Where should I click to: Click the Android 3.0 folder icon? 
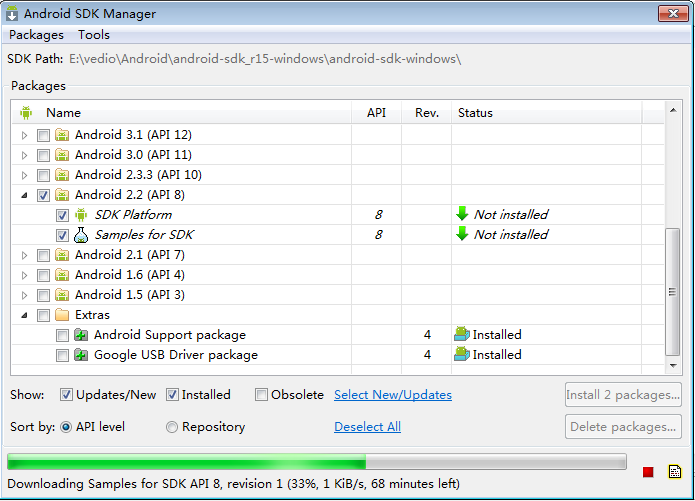click(62, 155)
